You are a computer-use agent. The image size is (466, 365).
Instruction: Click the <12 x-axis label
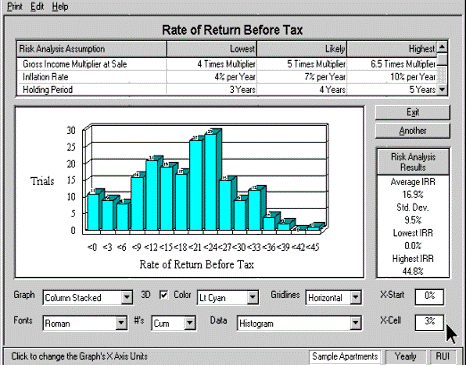(151, 247)
